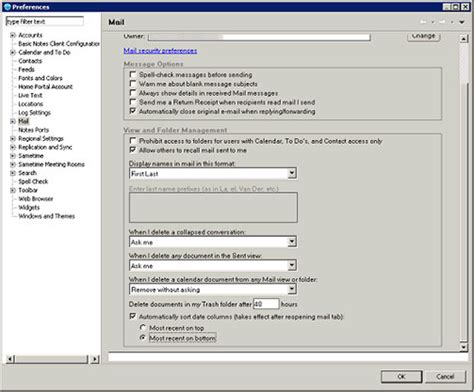This screenshot has height=392, width=474.
Task: Click the Change owner button
Action: point(423,37)
